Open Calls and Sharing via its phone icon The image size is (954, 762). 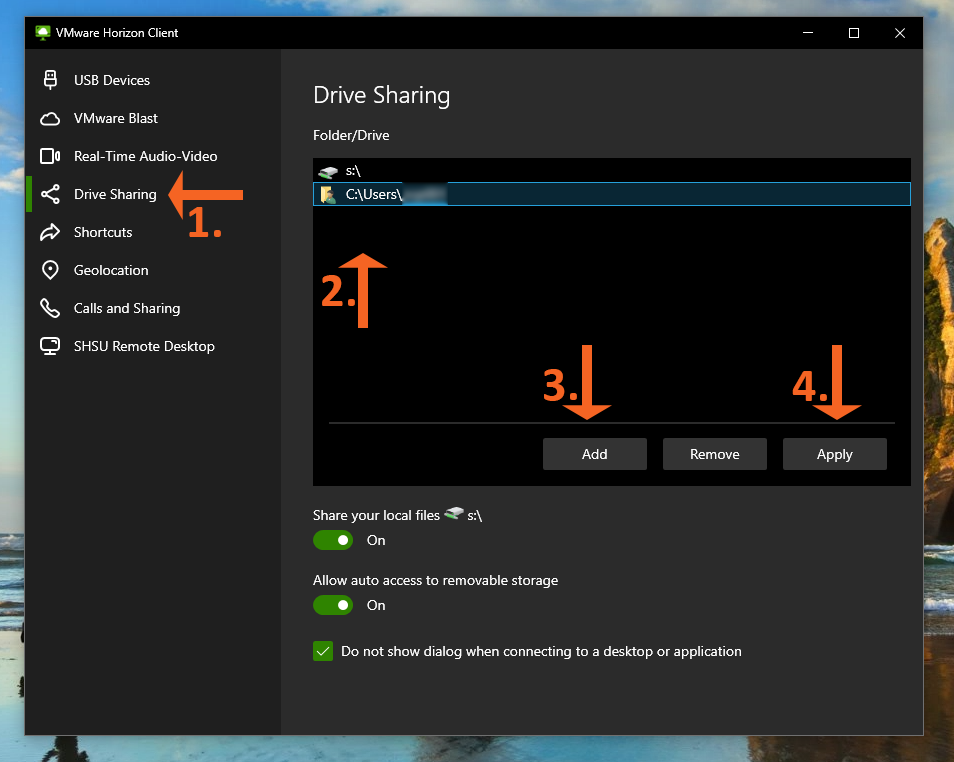50,308
